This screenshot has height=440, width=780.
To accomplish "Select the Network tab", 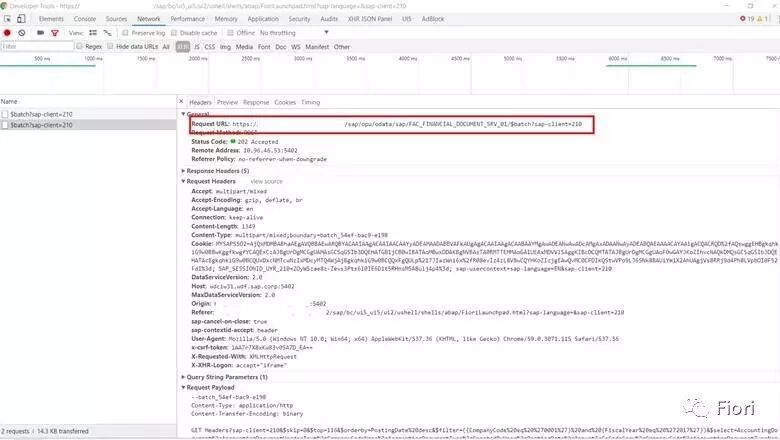I will [x=149, y=19].
